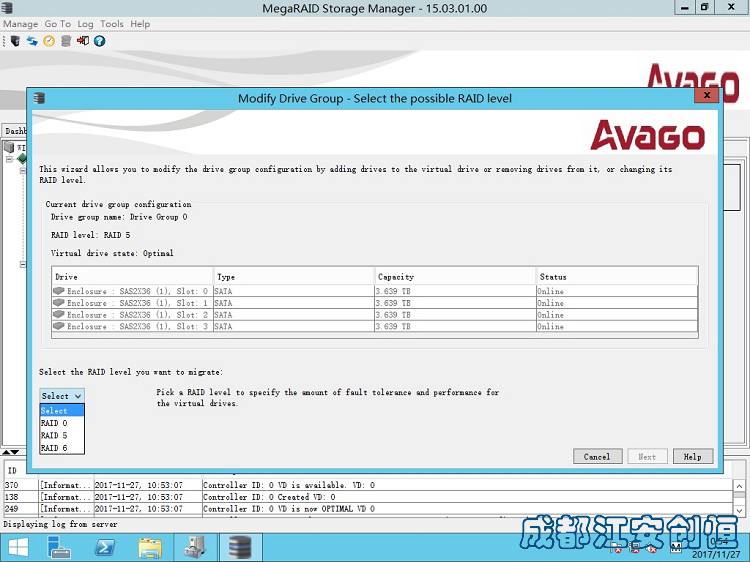Open Server Manager from taskbar
The image size is (750, 562).
[59, 547]
